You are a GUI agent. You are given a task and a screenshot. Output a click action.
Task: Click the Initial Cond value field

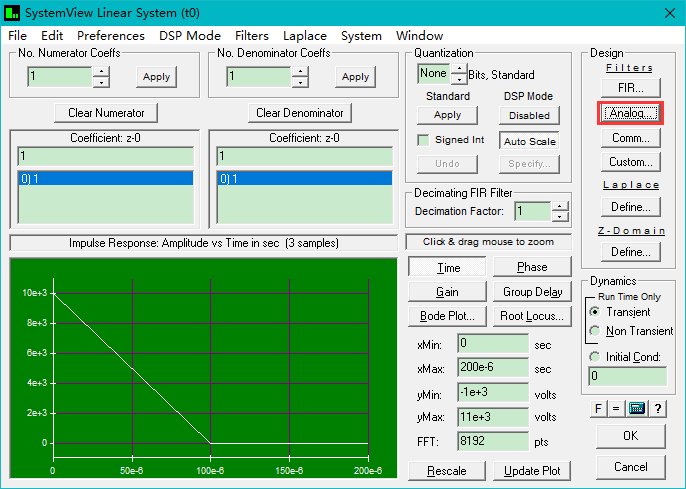[628, 377]
